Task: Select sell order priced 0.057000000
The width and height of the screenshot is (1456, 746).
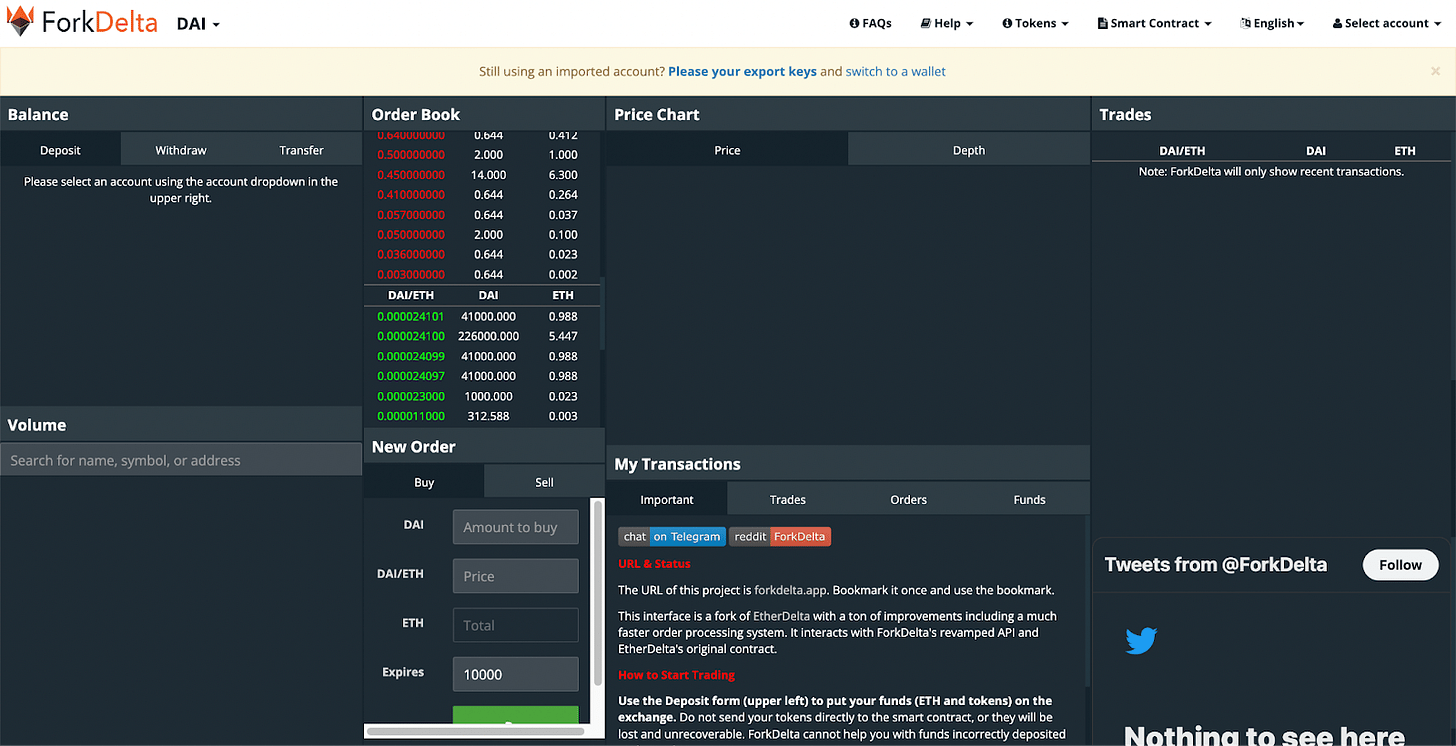Action: point(482,215)
